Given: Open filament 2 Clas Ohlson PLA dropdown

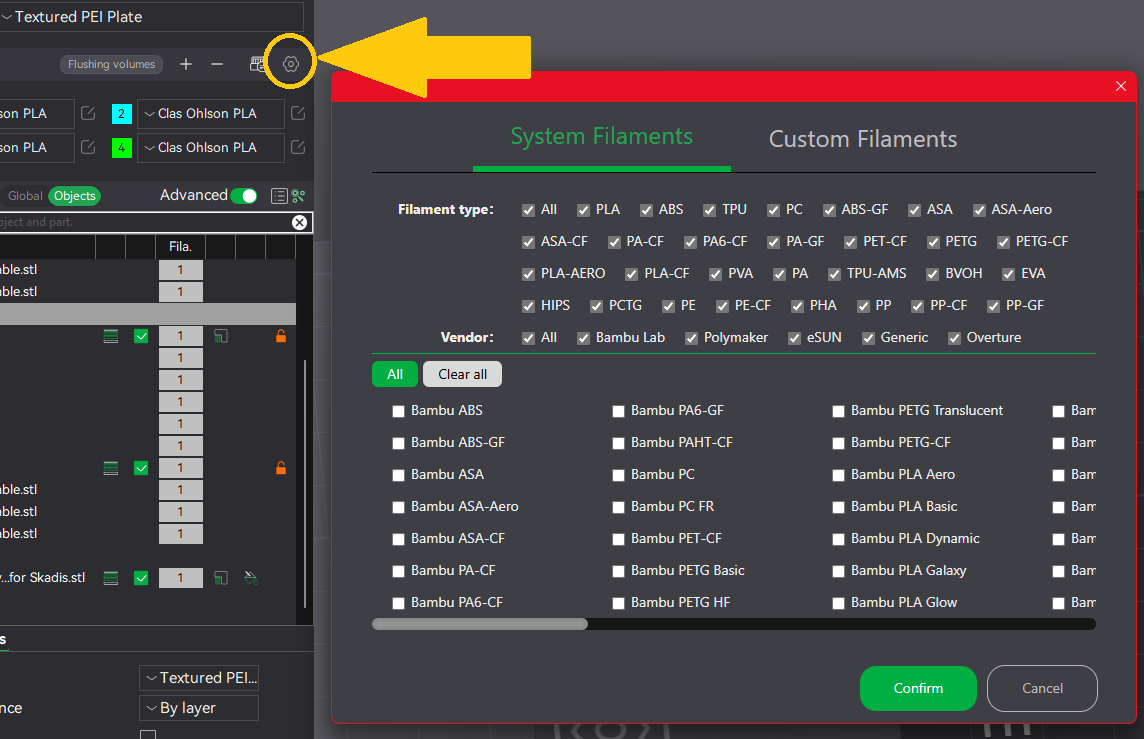Looking at the screenshot, I should coord(211,114).
